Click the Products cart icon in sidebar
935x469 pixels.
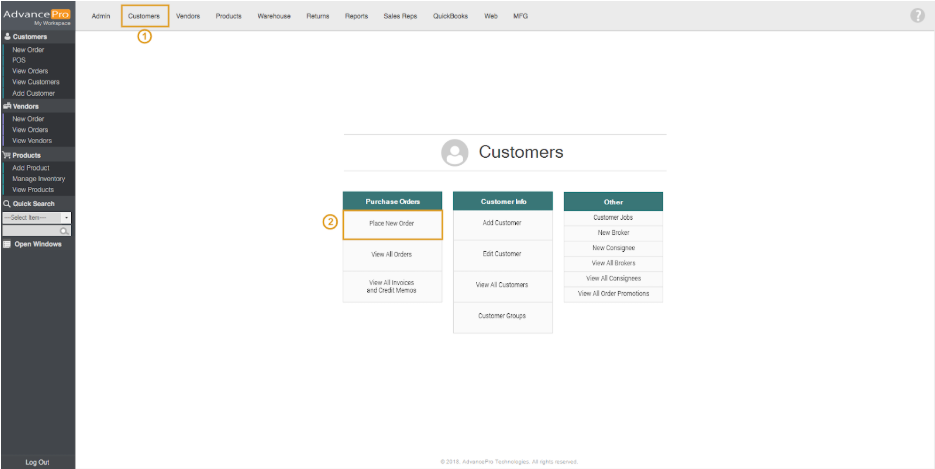(x=7, y=155)
